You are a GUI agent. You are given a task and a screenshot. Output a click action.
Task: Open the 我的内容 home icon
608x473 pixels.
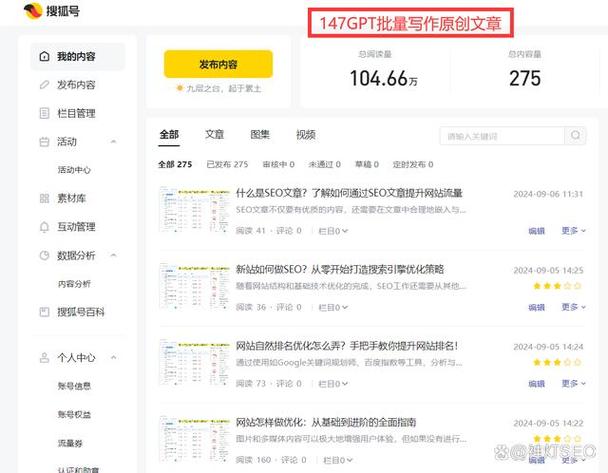point(44,56)
